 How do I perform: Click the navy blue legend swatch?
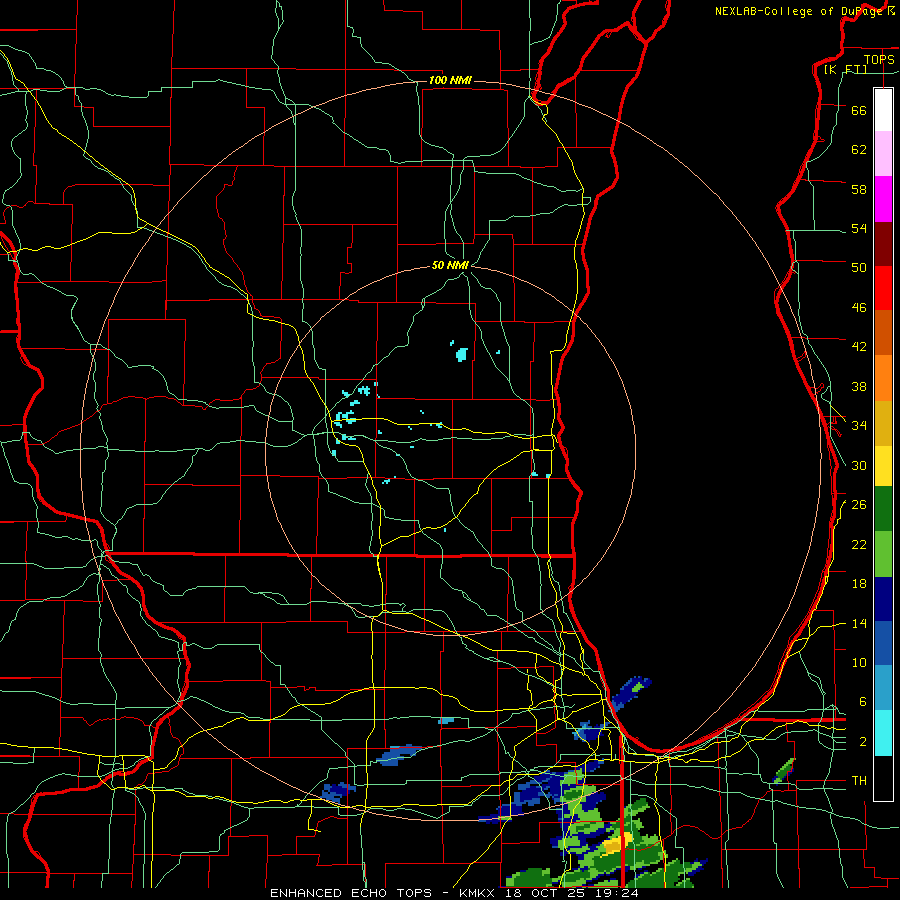[883, 599]
